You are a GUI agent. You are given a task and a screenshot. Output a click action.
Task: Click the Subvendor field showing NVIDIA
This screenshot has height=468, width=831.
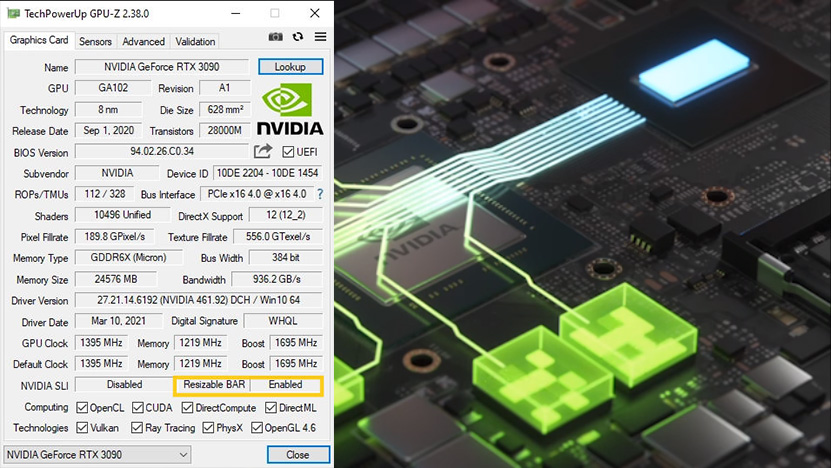tap(117, 173)
